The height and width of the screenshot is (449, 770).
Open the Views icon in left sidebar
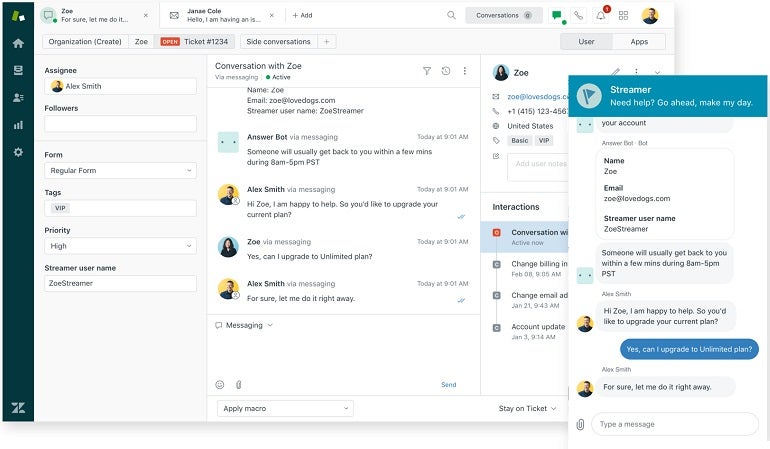click(x=18, y=70)
